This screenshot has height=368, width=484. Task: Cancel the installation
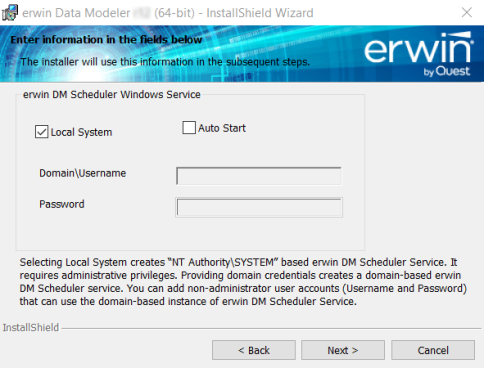pyautogui.click(x=433, y=350)
